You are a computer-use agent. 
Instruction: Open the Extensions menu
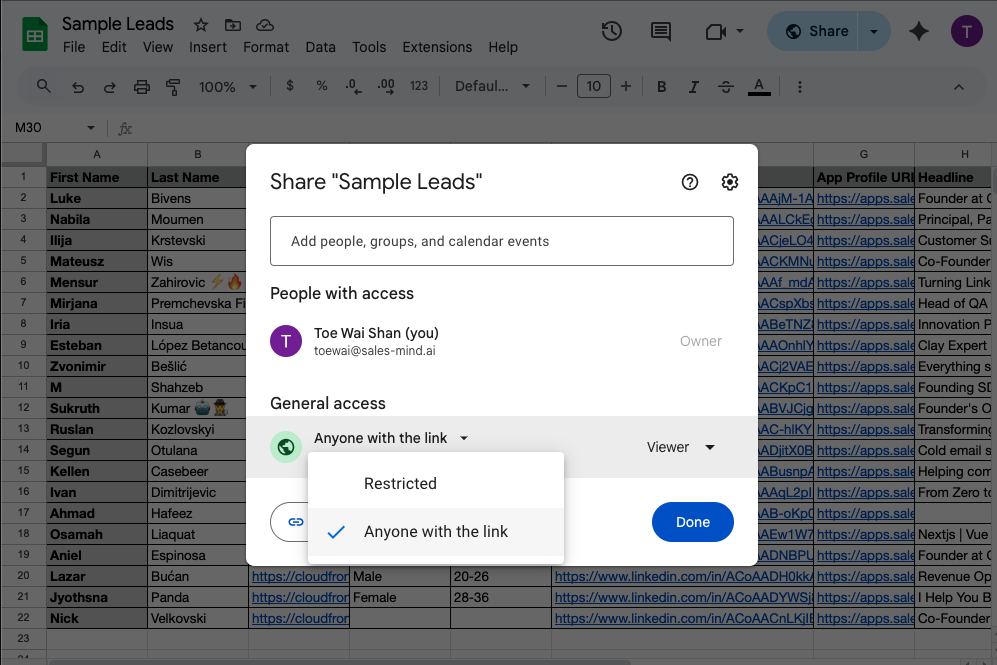click(x=437, y=47)
